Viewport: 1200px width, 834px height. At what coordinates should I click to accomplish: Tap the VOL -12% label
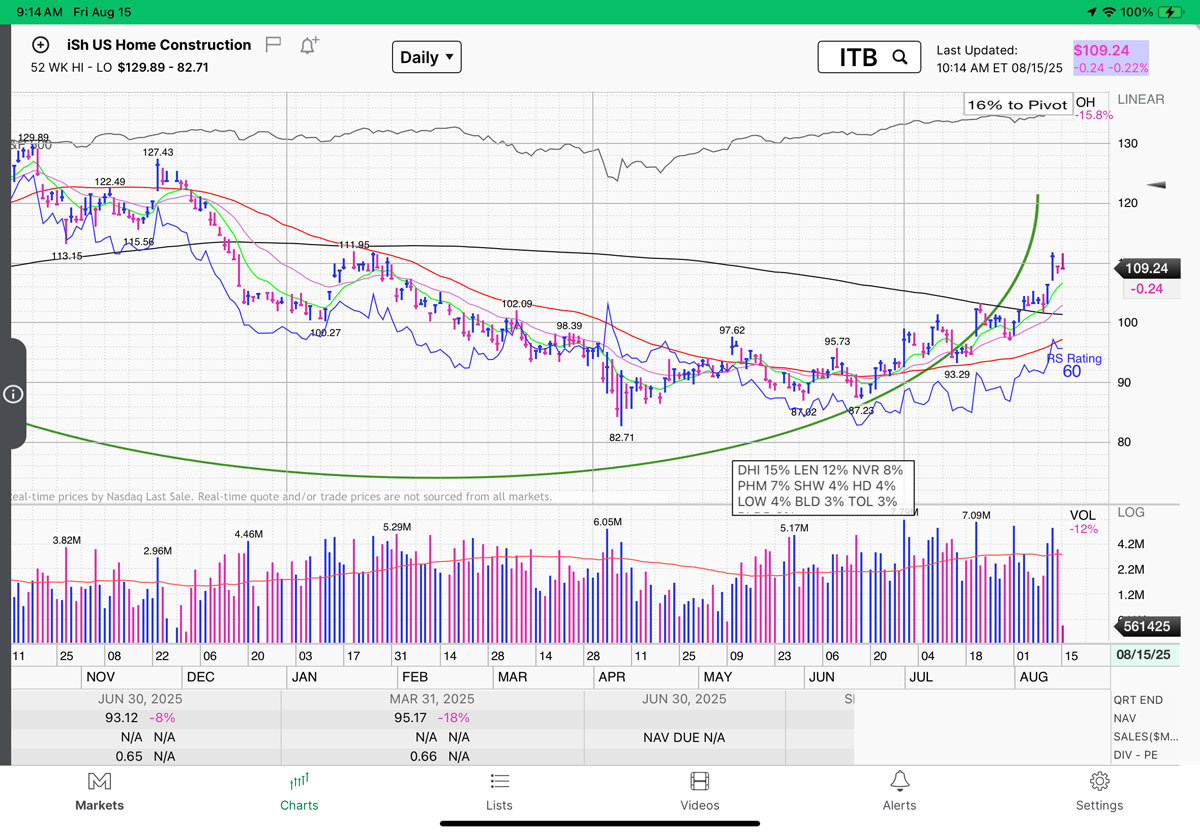(1084, 520)
